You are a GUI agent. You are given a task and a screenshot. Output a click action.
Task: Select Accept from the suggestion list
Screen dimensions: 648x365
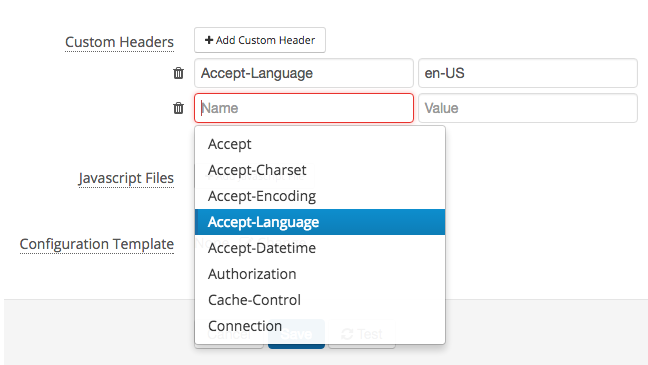(320, 144)
